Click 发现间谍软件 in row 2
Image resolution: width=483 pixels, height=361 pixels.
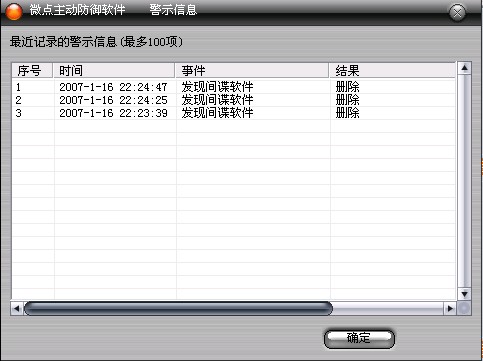[x=217, y=100]
